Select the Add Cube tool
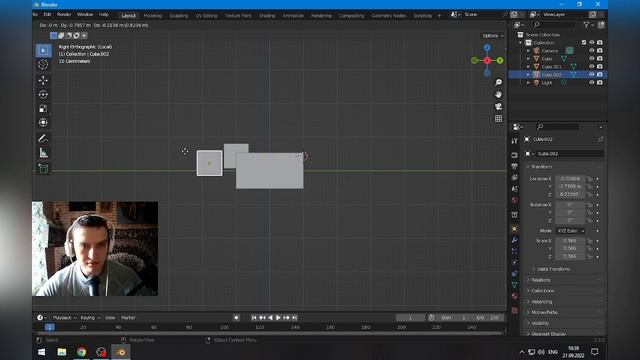The image size is (640, 360). [43, 168]
